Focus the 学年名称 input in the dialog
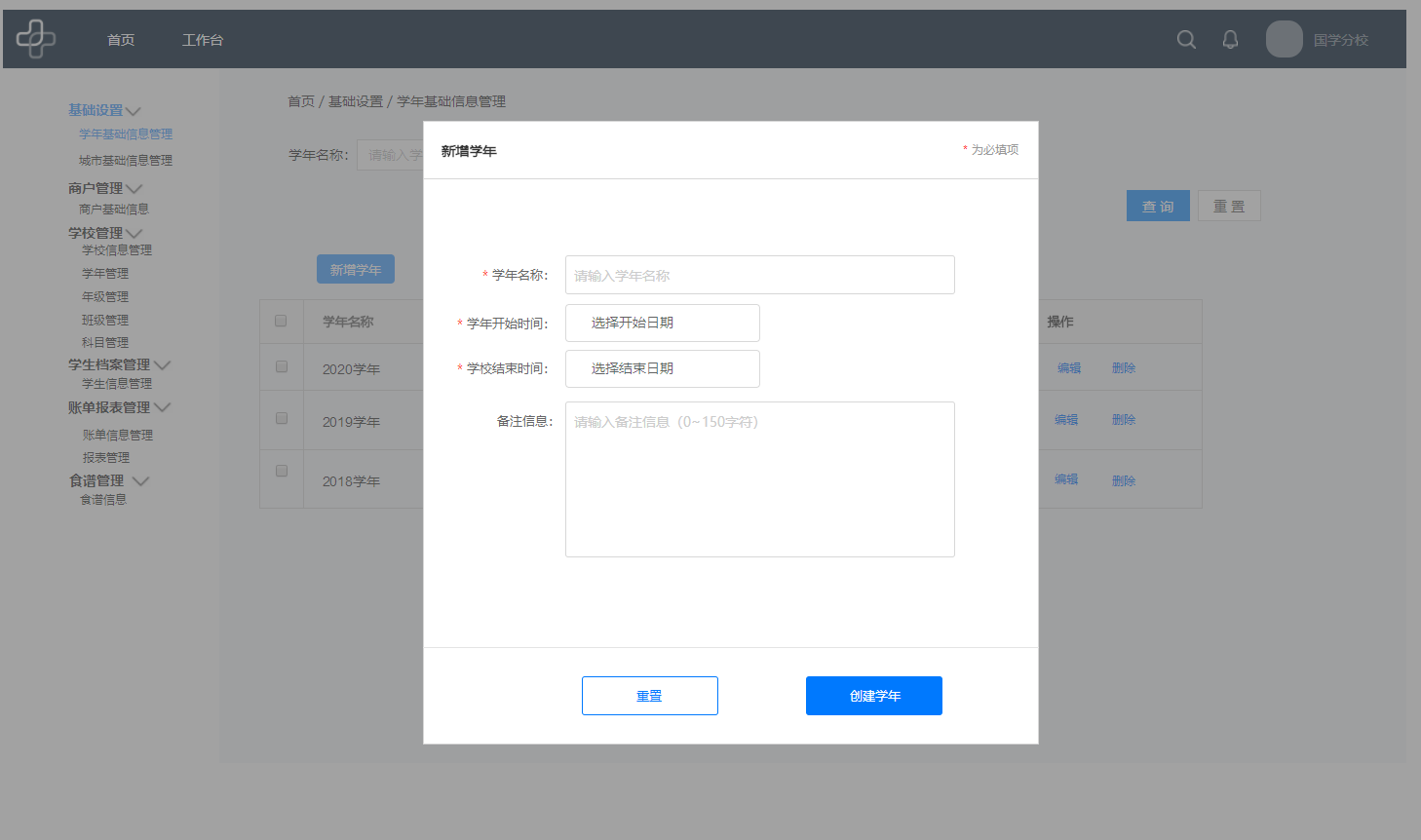 click(760, 275)
